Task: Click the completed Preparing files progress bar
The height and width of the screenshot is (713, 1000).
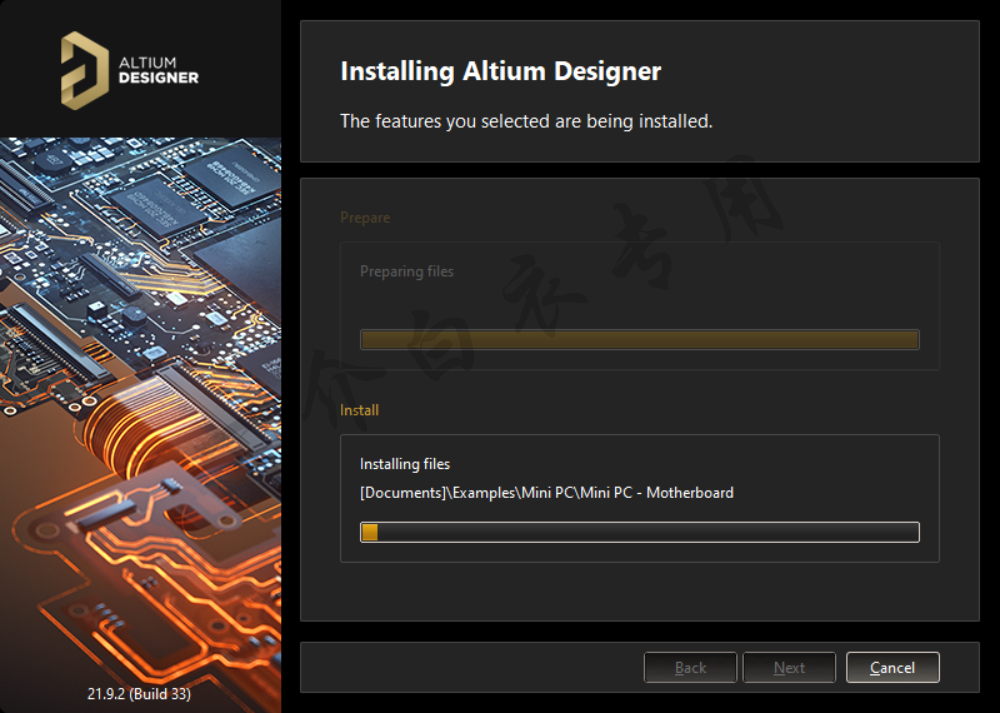Action: click(x=639, y=340)
